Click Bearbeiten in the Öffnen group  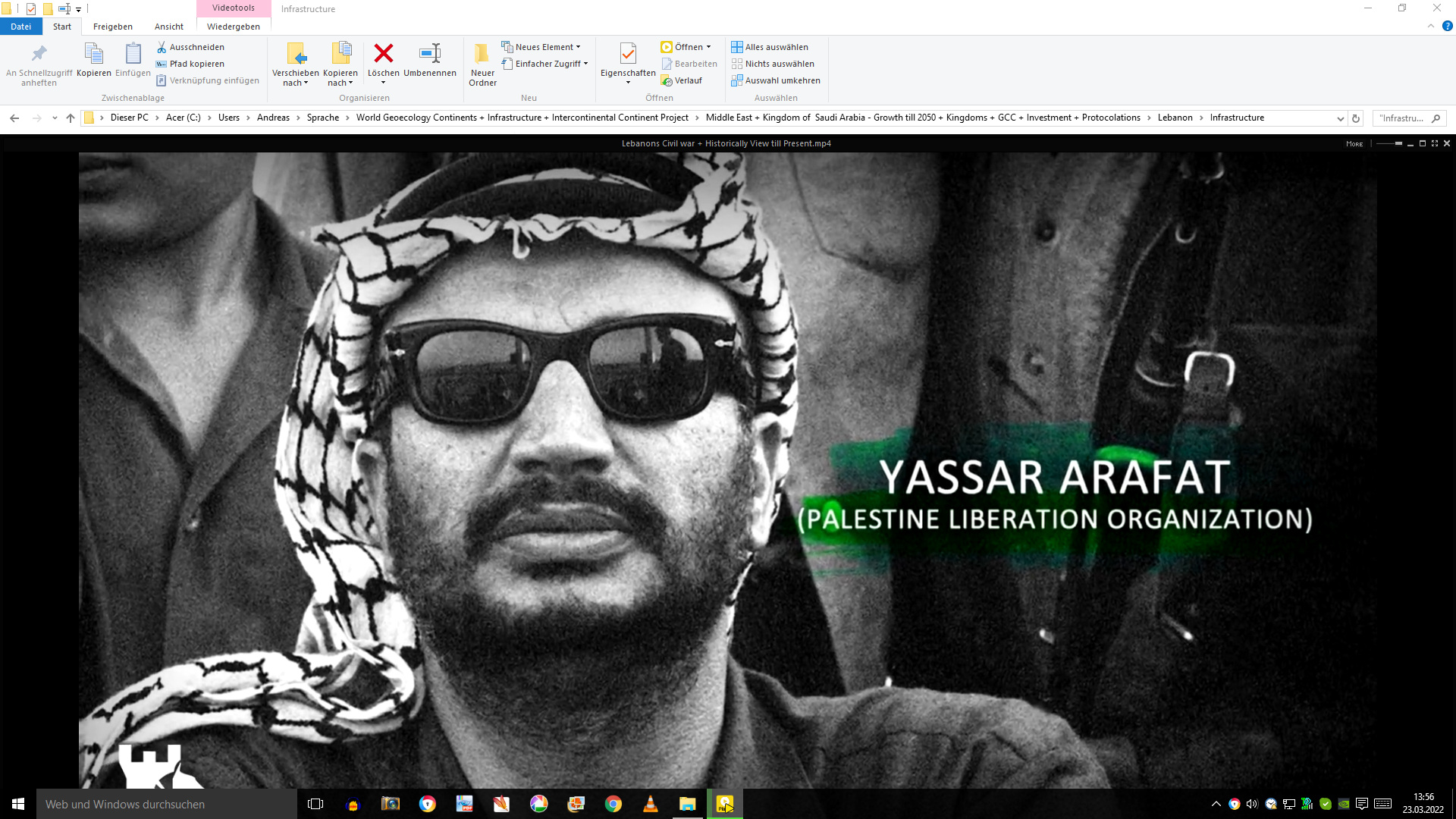689,64
